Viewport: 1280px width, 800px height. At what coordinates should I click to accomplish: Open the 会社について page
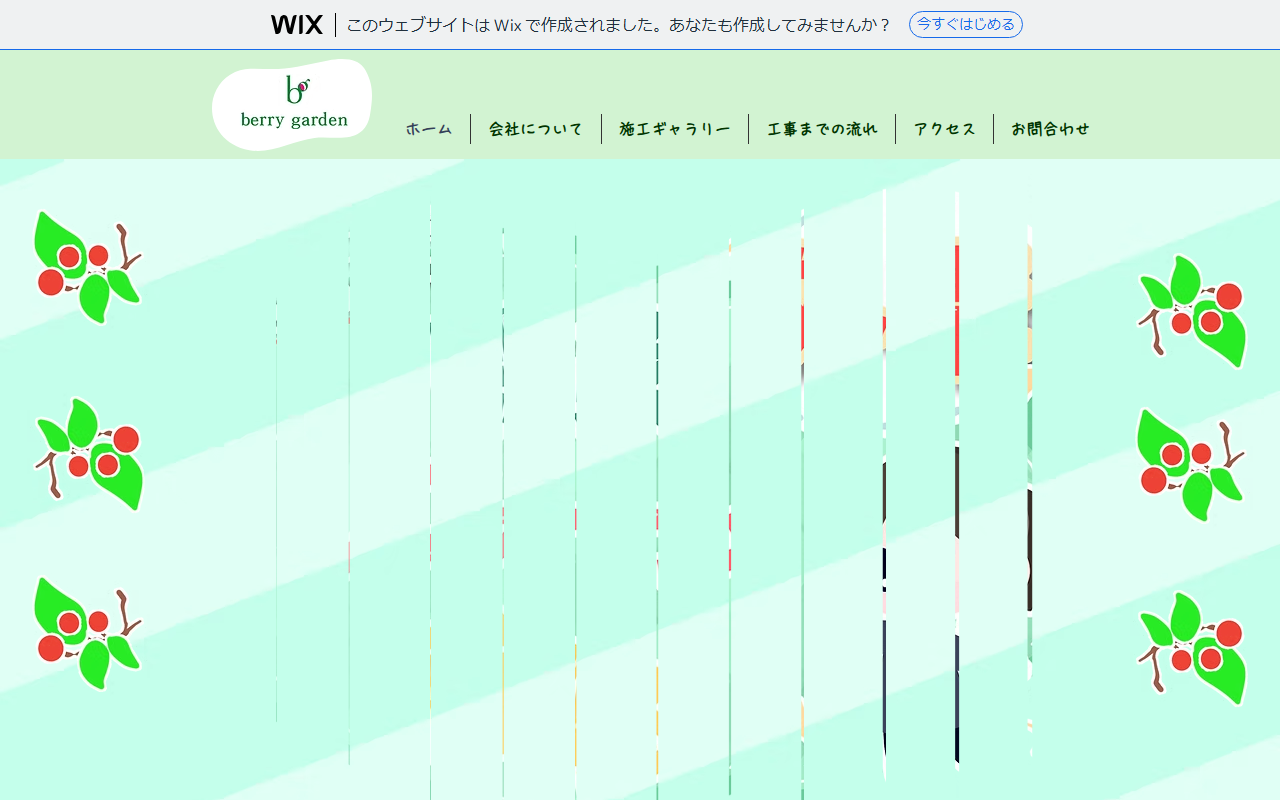pyautogui.click(x=536, y=129)
